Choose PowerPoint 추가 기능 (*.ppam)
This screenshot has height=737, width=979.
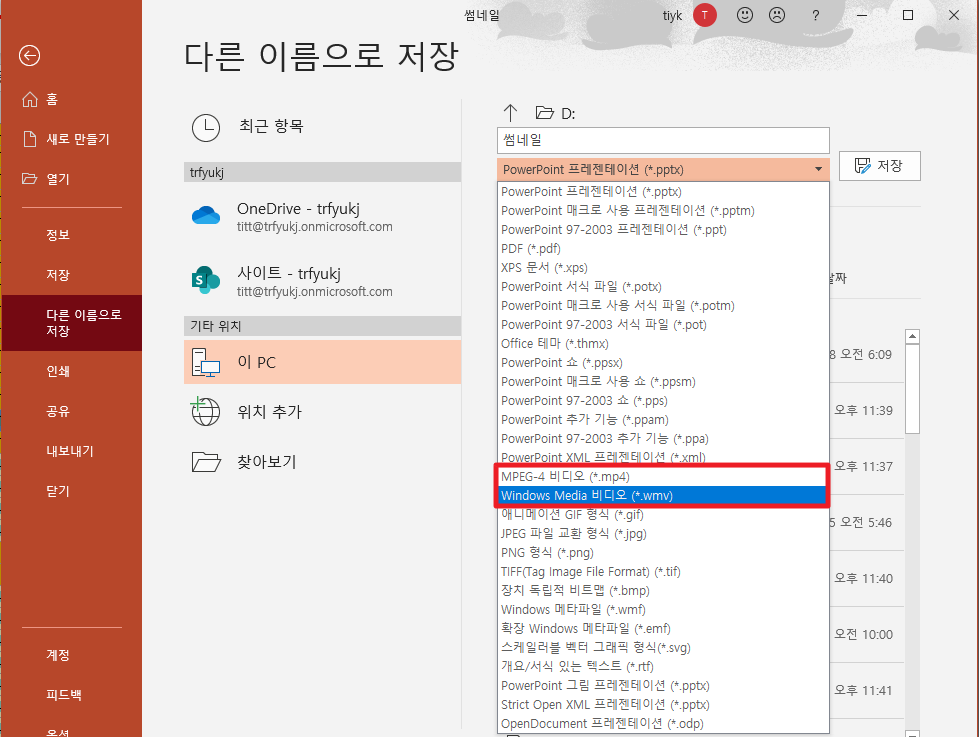point(663,420)
